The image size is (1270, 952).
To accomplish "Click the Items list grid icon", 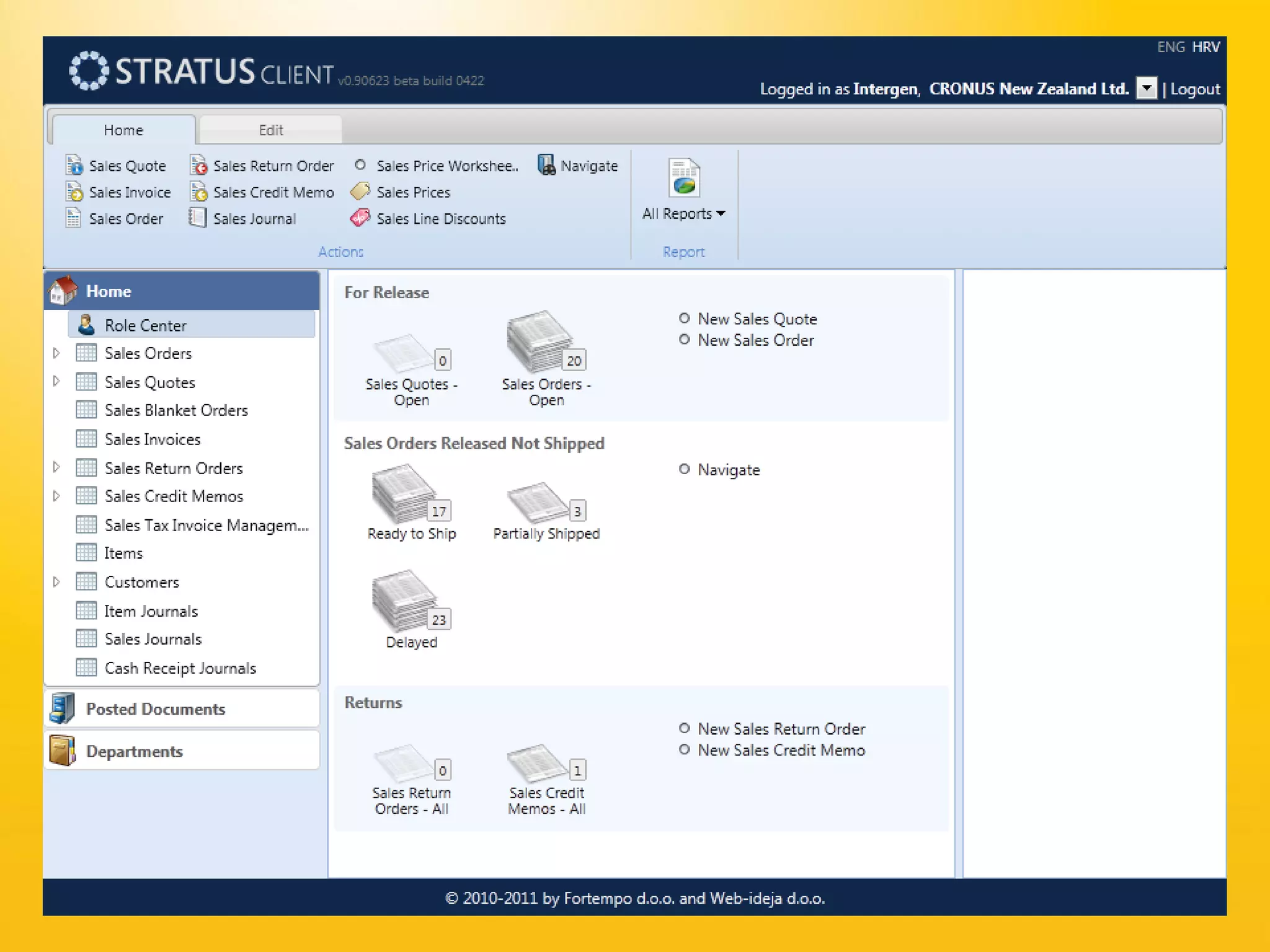I will tap(86, 552).
